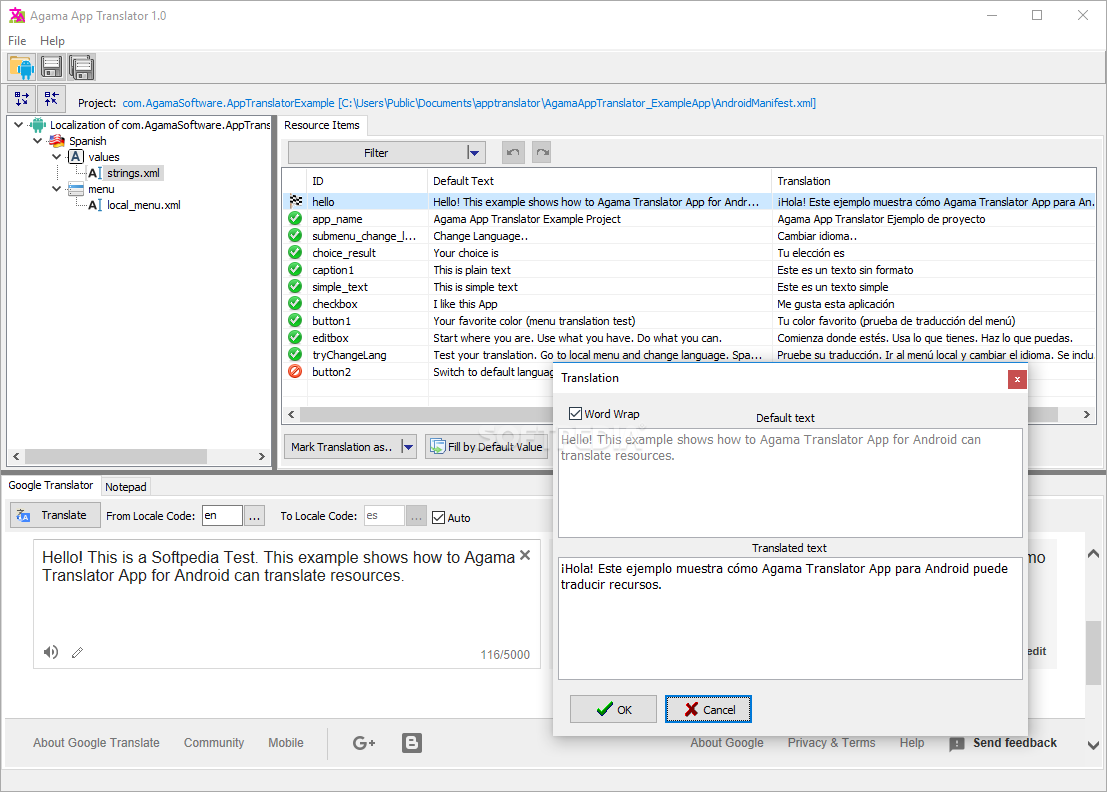The height and width of the screenshot is (792, 1107).
Task: Collapse the Spanish tree node
Action: click(37, 141)
